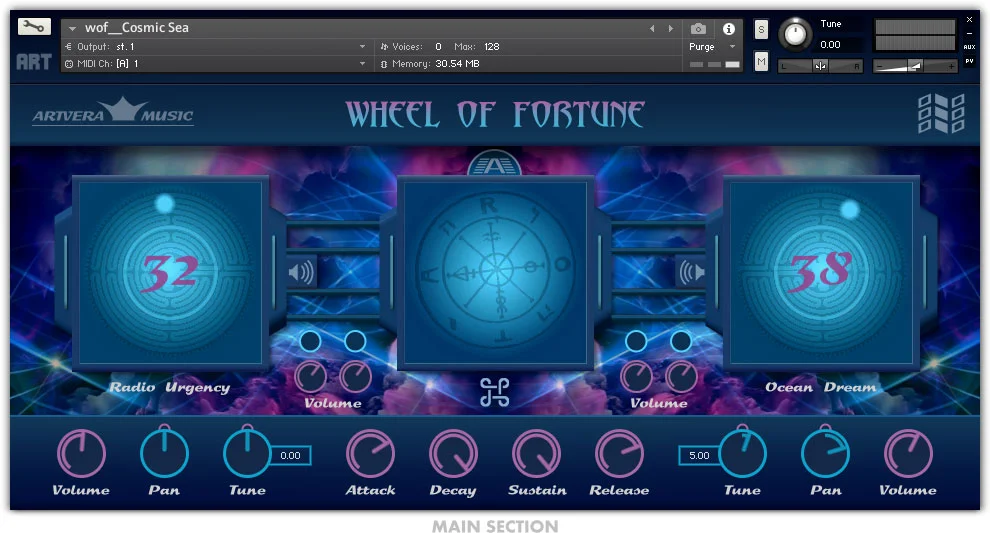Adjust second small knob above left Volume label
The image size is (990, 533).
355,377
